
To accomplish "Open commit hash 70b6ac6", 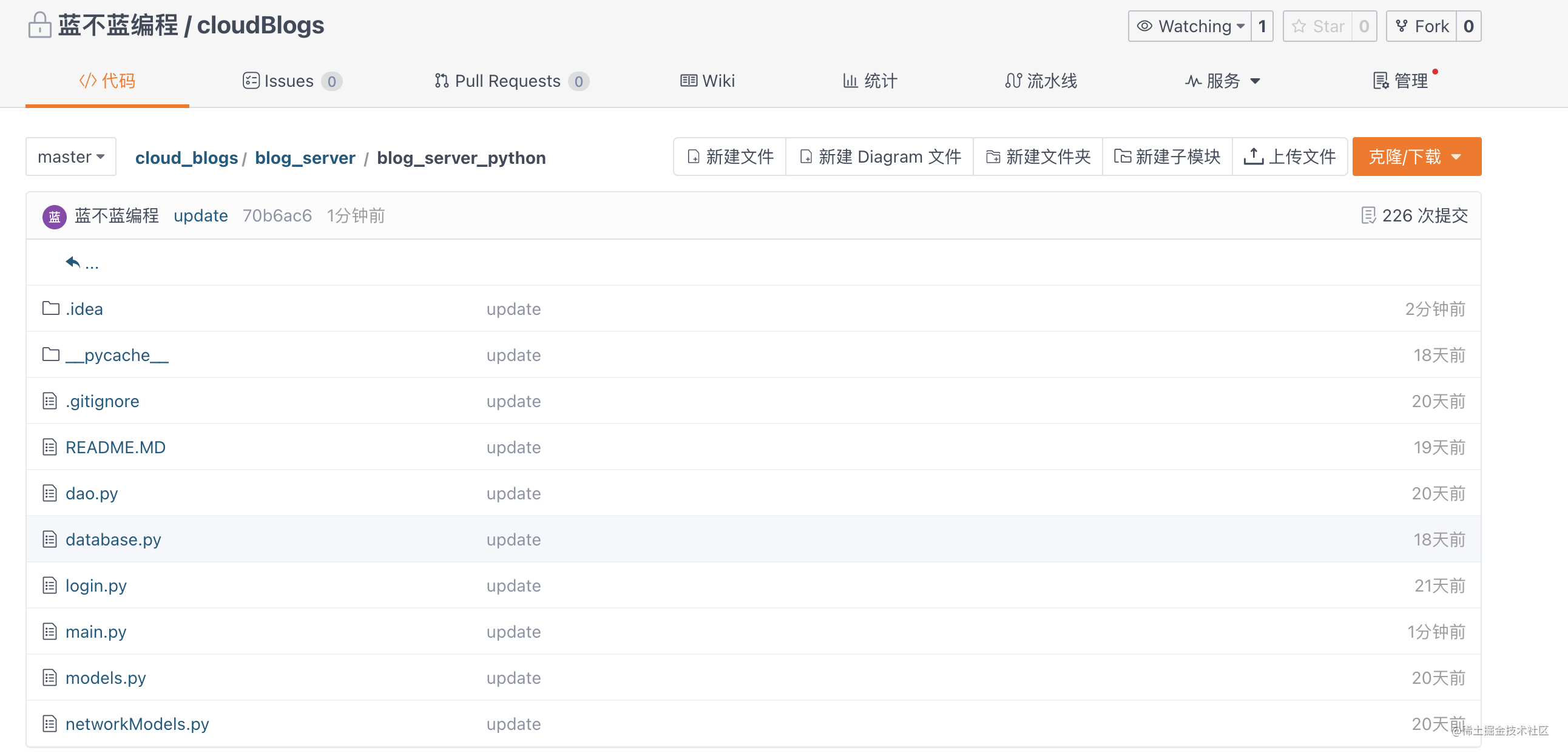I will [277, 215].
